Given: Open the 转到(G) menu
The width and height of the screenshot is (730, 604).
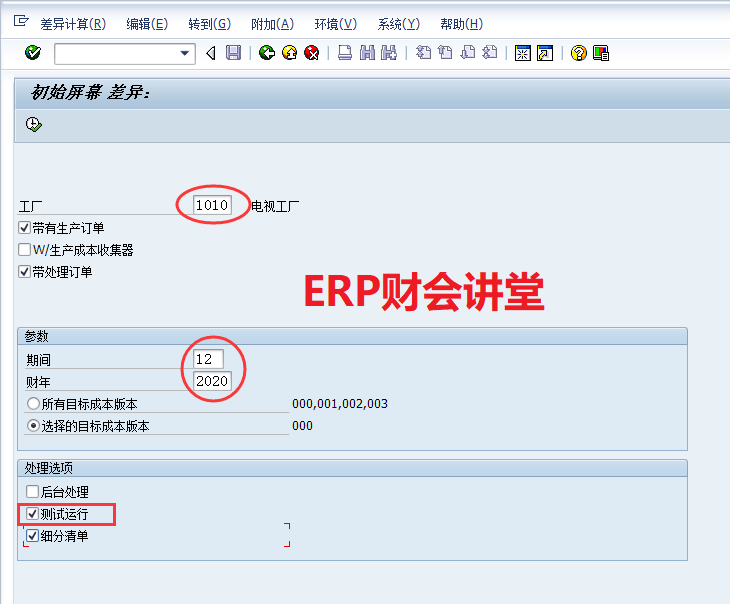Looking at the screenshot, I should click(209, 24).
